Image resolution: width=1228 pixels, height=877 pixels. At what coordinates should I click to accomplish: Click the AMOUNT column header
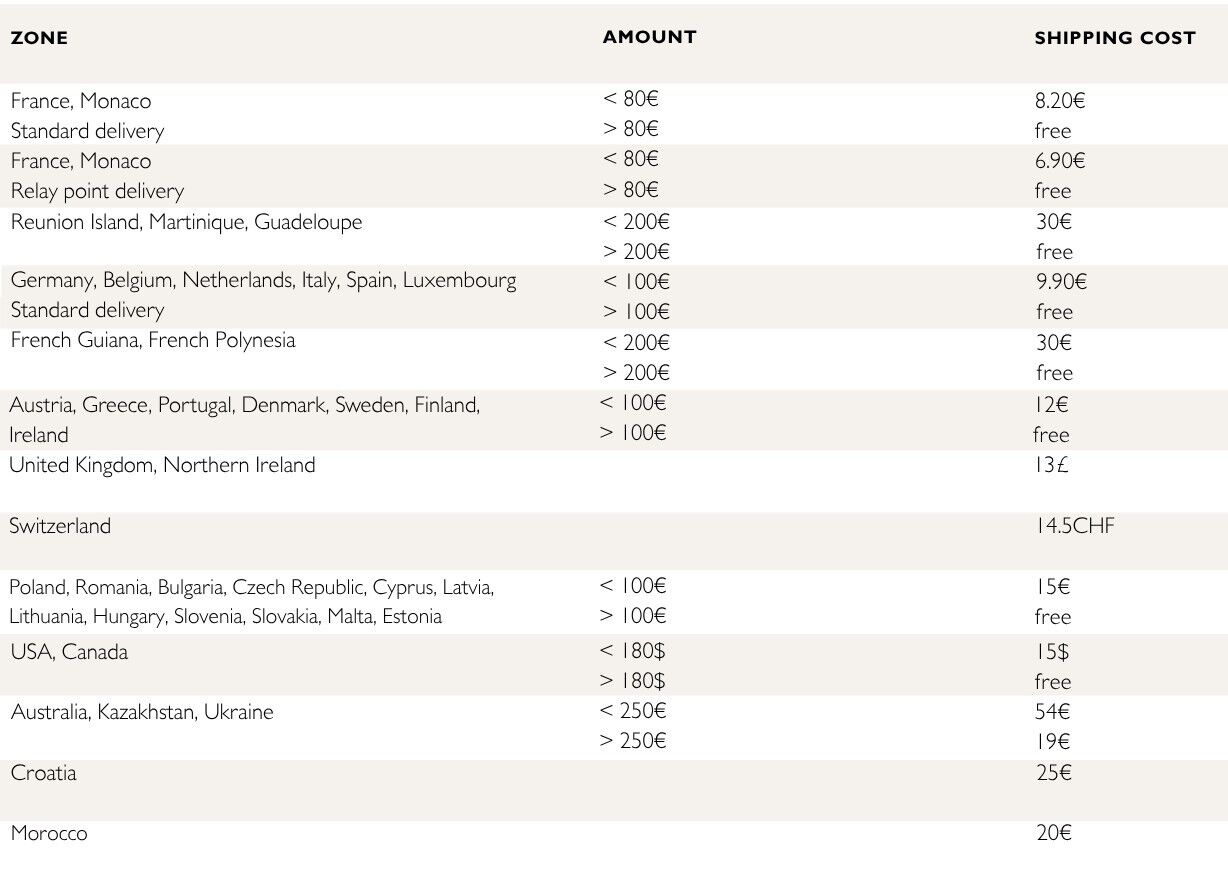pyautogui.click(x=649, y=37)
